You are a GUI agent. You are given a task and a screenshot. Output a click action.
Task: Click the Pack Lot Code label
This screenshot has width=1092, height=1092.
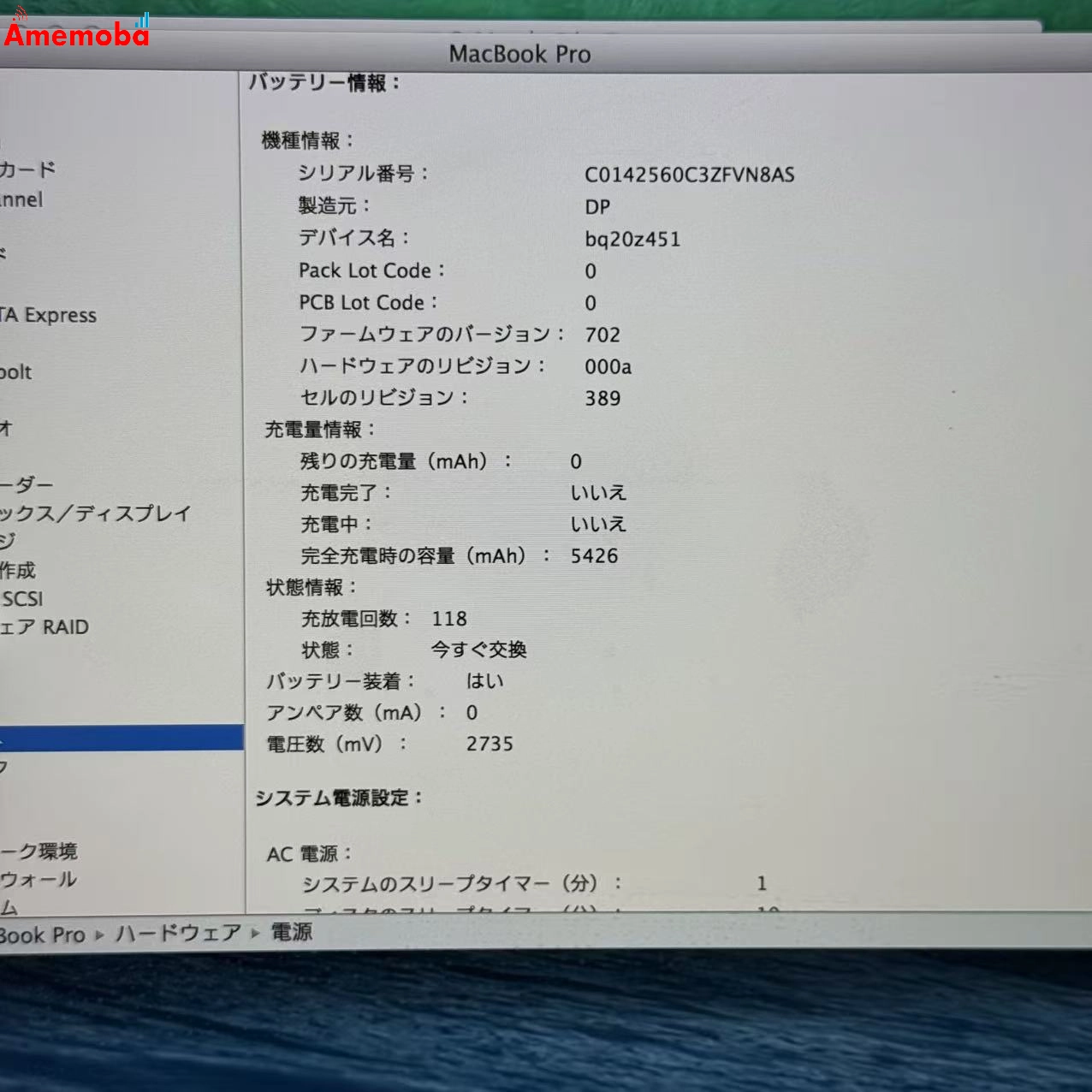(372, 270)
